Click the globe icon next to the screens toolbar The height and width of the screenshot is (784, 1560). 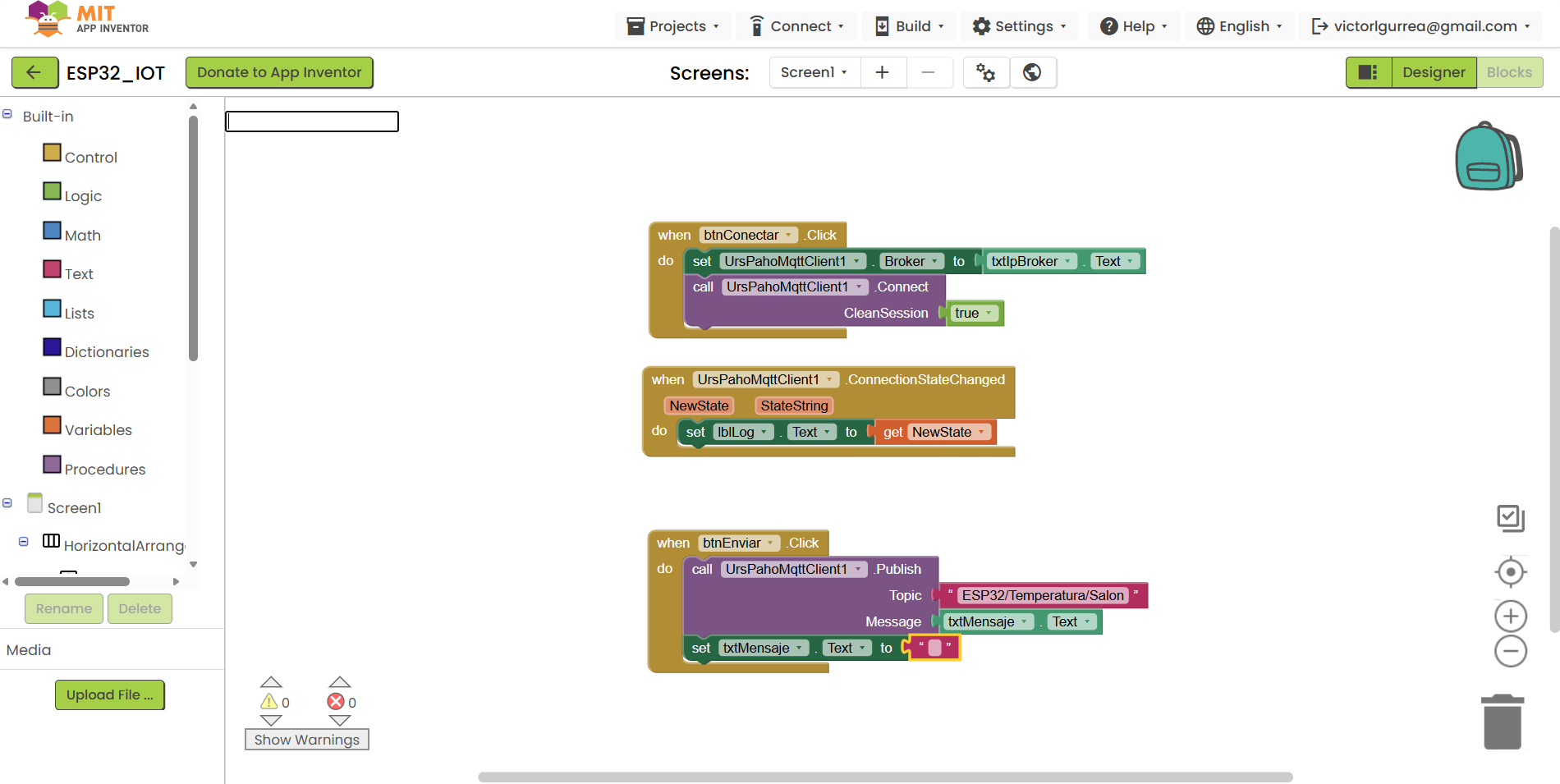1032,72
